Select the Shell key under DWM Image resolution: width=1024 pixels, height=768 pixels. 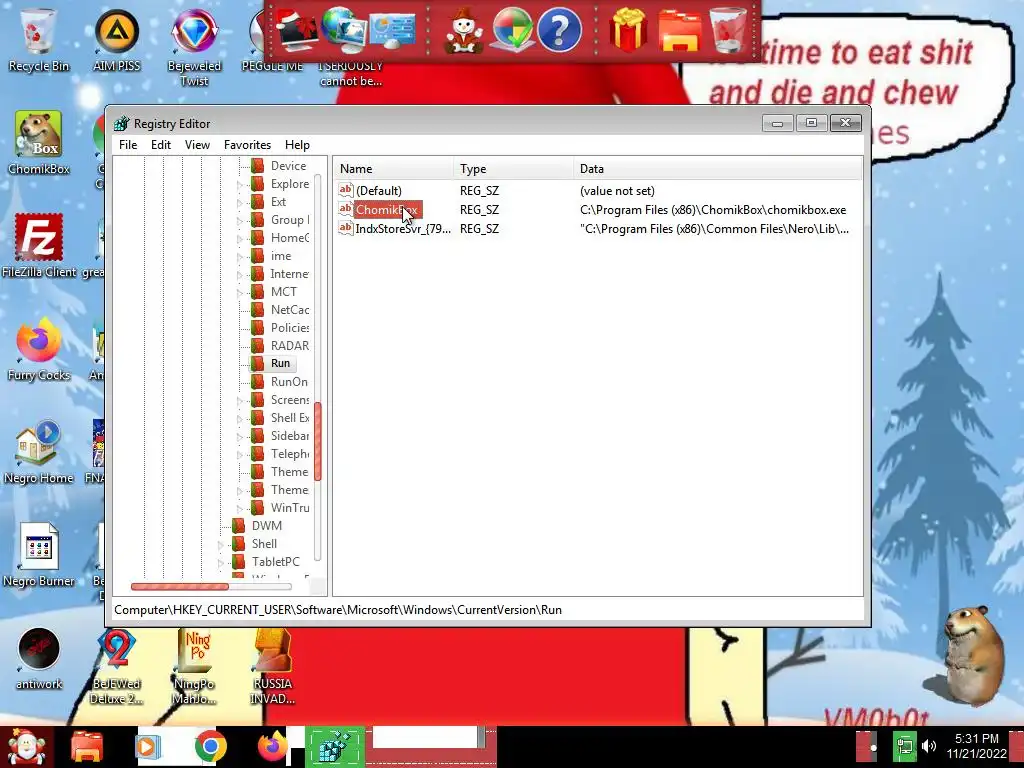(x=264, y=543)
